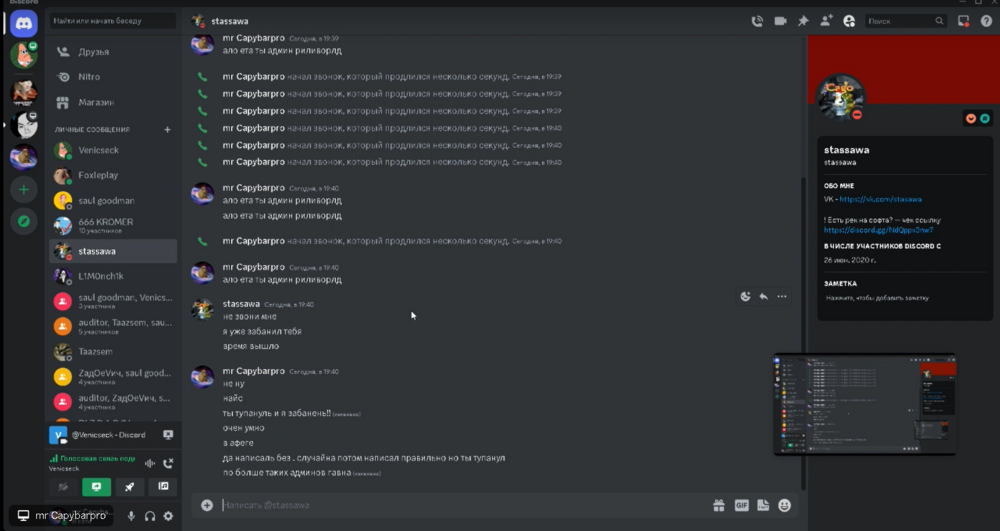Viewport: 1000px width, 531px height.
Task: Open more options for stassawa's message
Action: (x=782, y=296)
